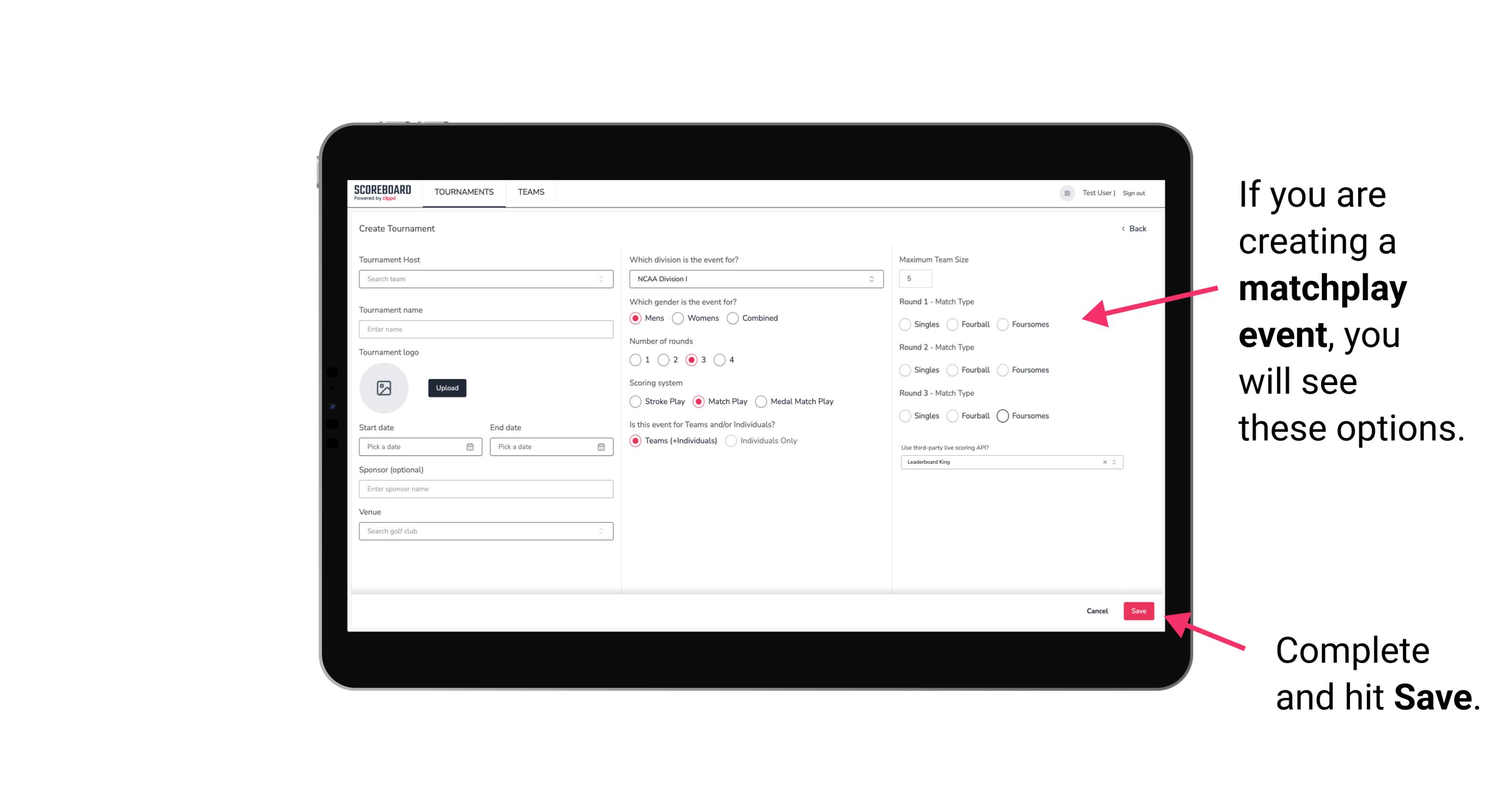Expand the Venue search golf club dropdown
Viewport: 1510px width, 812px height.
click(601, 530)
